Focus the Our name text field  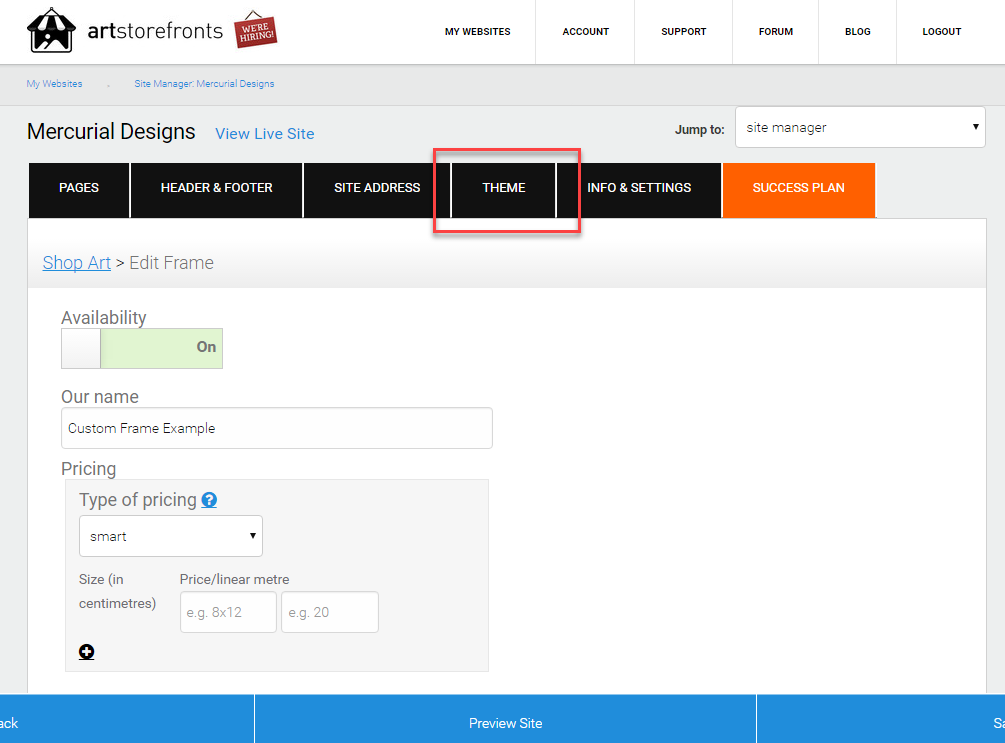pyautogui.click(x=277, y=428)
